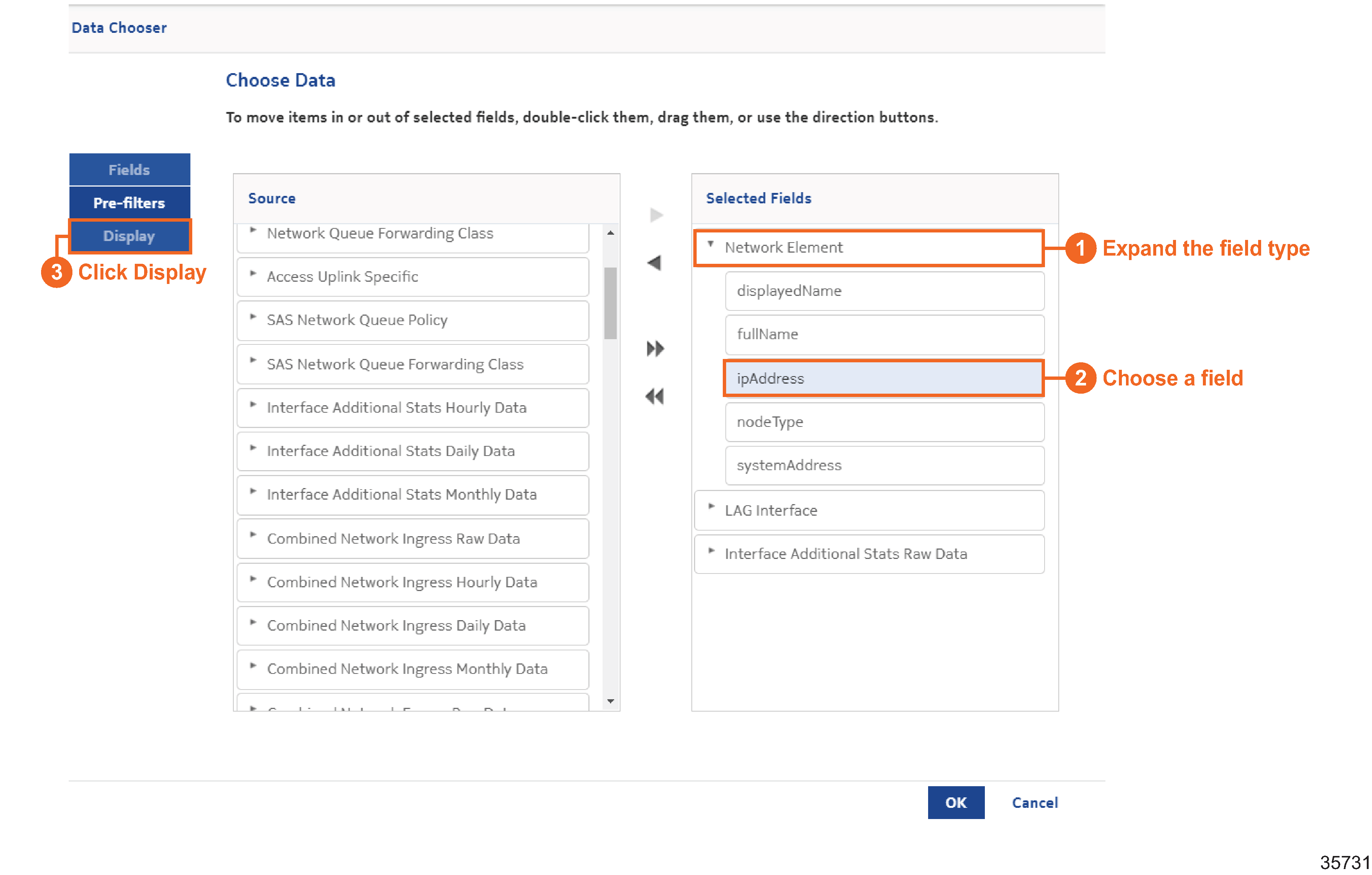
Task: Expand Interface Additional Stats Raw Data
Action: coord(711,550)
